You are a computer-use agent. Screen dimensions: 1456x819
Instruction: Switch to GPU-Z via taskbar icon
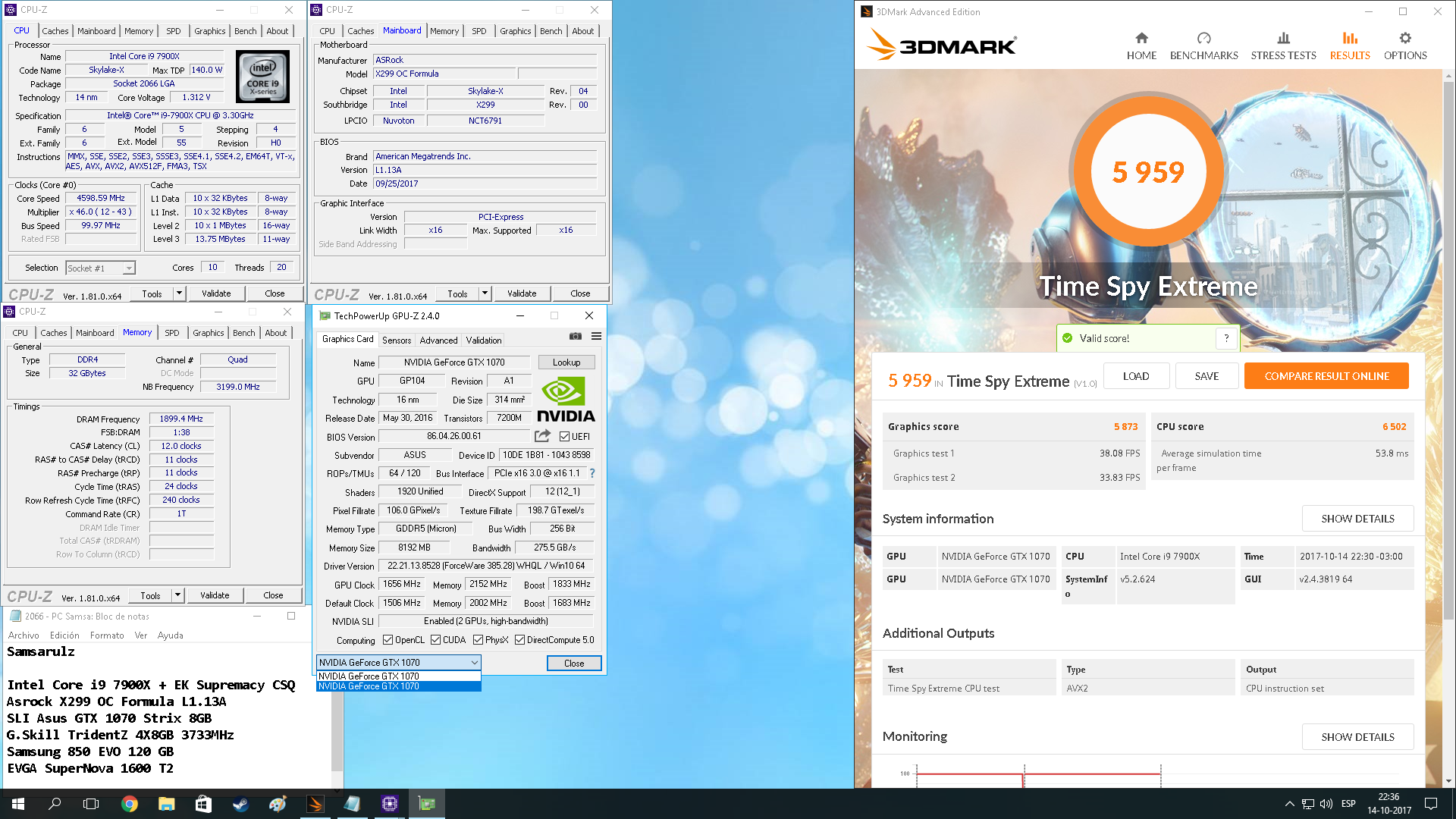click(x=427, y=804)
